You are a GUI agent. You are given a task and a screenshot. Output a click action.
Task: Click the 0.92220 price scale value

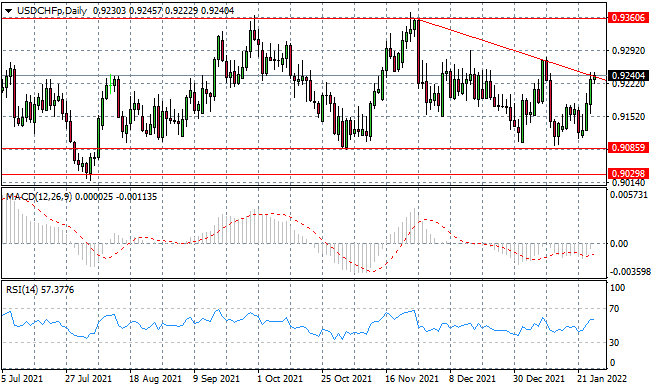(x=629, y=84)
